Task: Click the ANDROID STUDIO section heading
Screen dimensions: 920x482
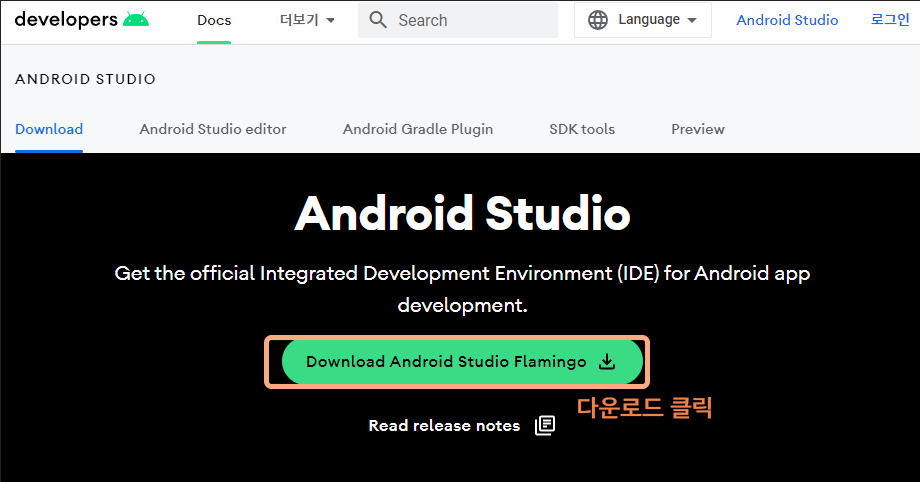Action: [86, 79]
